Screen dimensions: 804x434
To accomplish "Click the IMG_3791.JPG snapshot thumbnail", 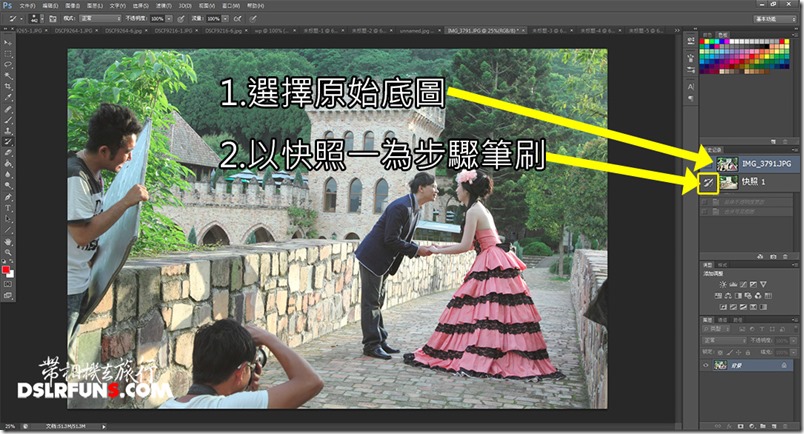I will click(726, 164).
